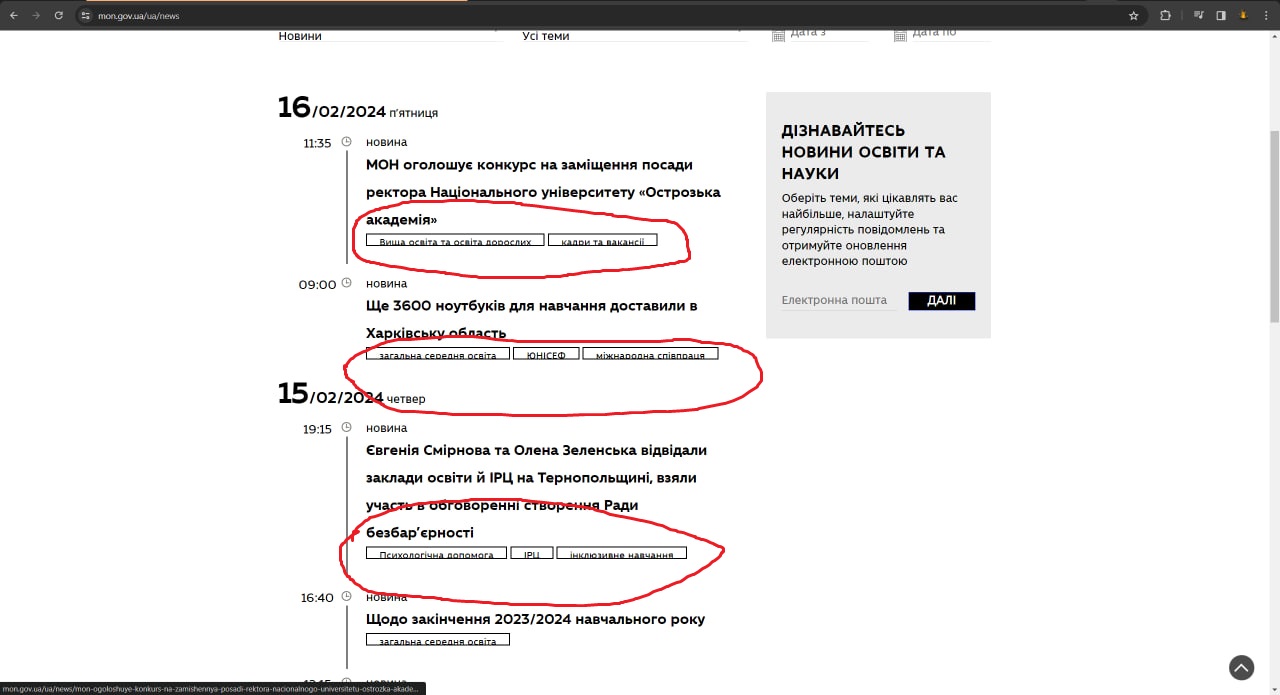The height and width of the screenshot is (695, 1280).
Task: Filter by 'міжнародна співпраця' tag
Action: click(650, 354)
